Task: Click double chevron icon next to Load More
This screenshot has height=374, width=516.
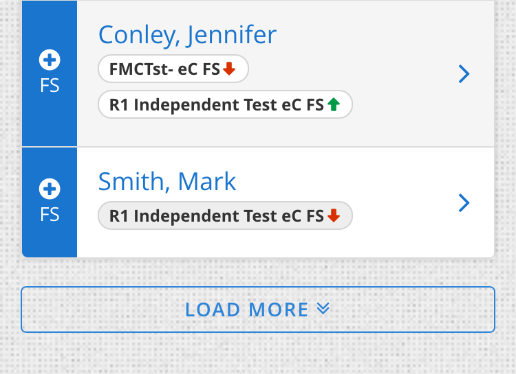Action: 323,309
